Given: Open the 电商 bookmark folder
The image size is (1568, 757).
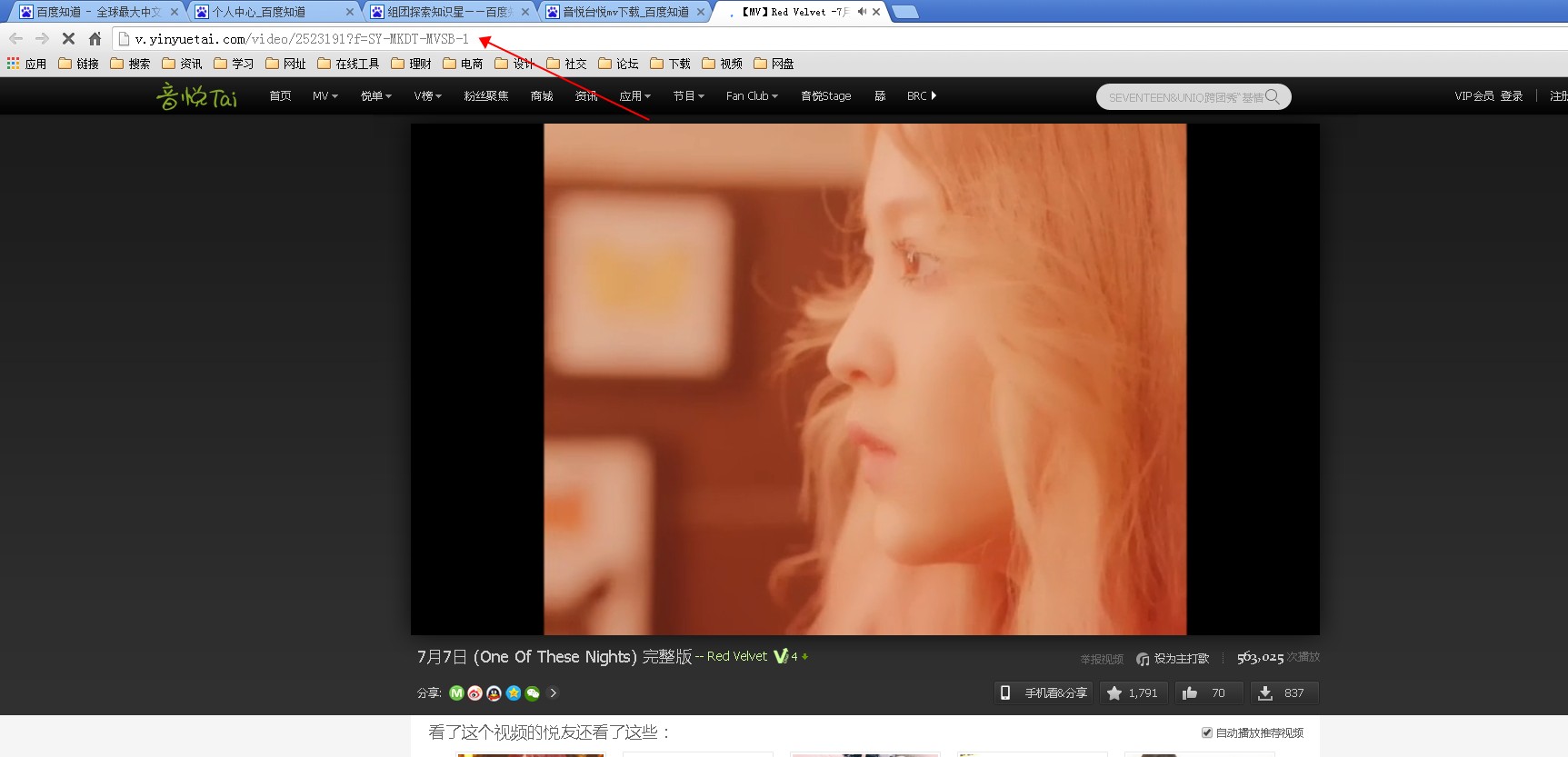Looking at the screenshot, I should 463,64.
